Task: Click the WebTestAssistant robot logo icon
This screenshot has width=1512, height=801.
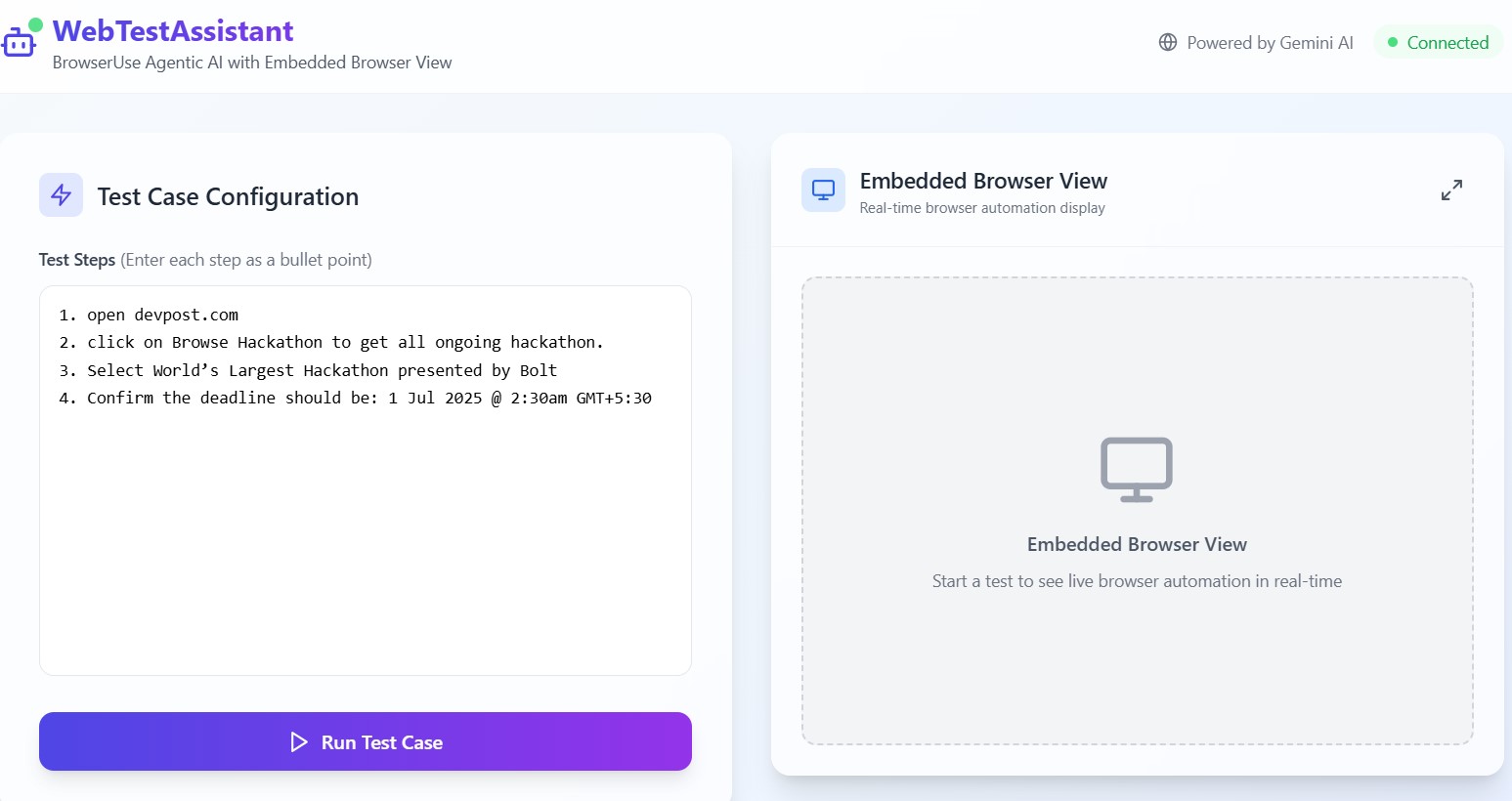Action: pyautogui.click(x=20, y=40)
